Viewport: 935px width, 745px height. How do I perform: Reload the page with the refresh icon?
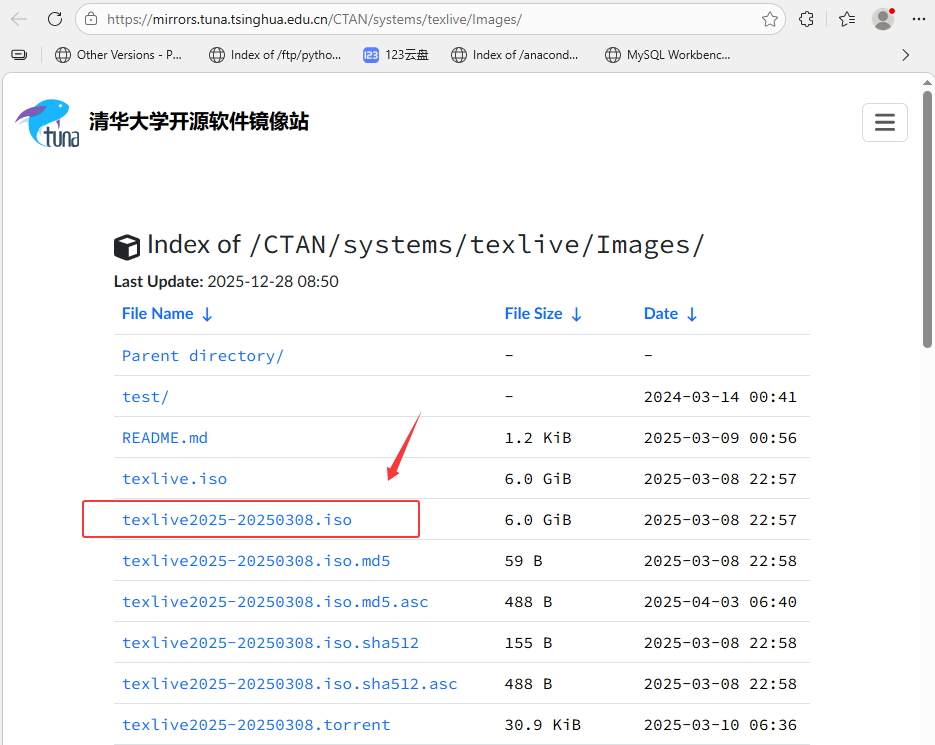55,19
